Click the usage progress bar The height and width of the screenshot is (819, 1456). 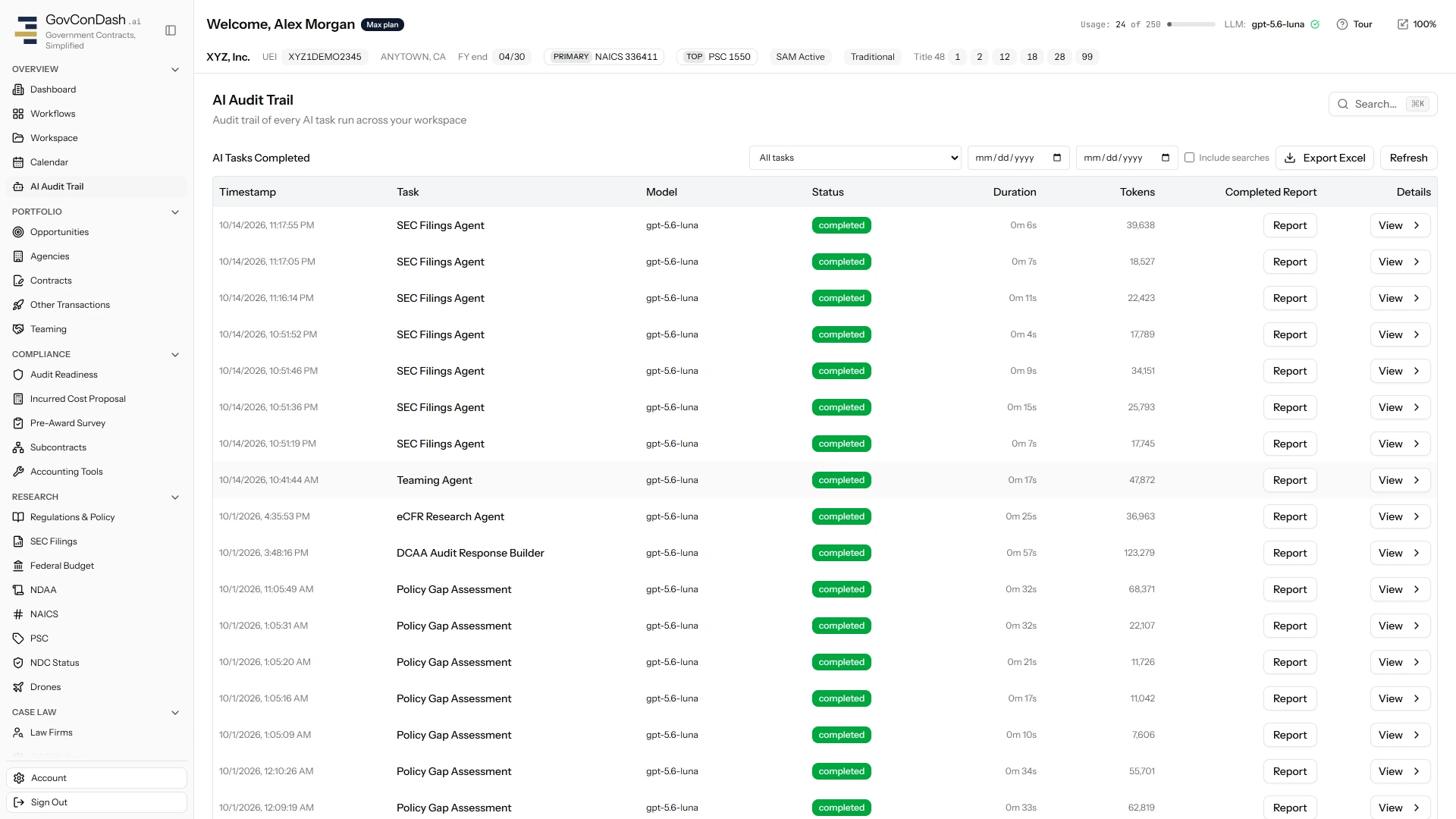click(1191, 24)
